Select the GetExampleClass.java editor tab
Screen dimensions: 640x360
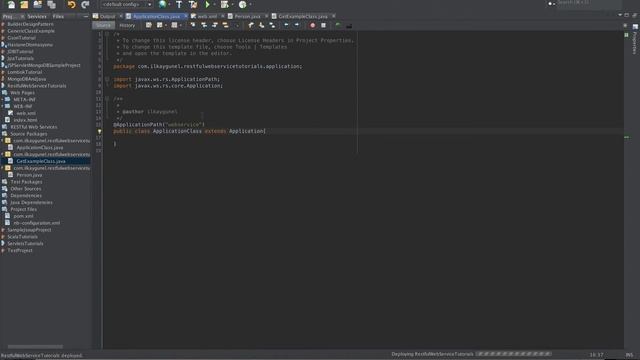302,16
